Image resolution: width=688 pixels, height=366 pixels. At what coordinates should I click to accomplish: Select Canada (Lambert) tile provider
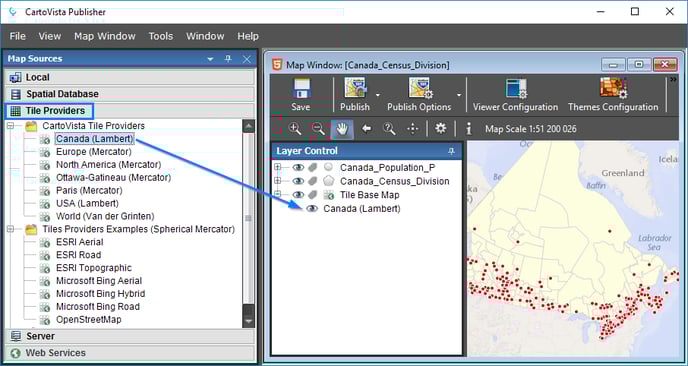(x=95, y=139)
